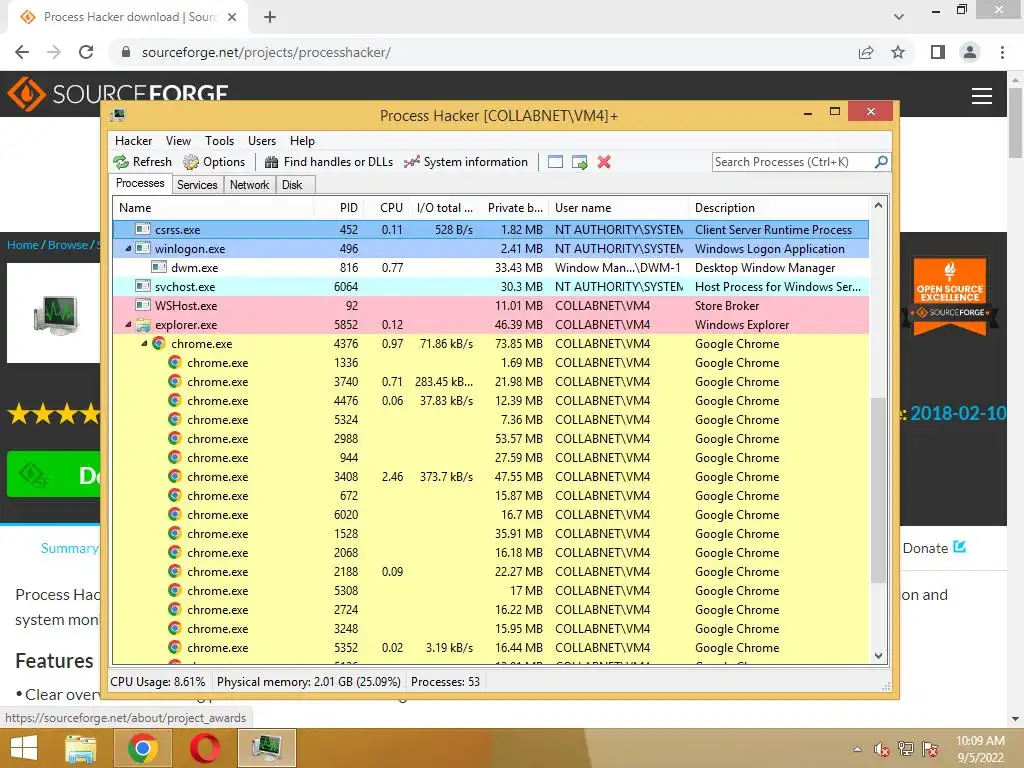The width and height of the screenshot is (1024, 768).
Task: Open a new browser tab
Action: 270,17
